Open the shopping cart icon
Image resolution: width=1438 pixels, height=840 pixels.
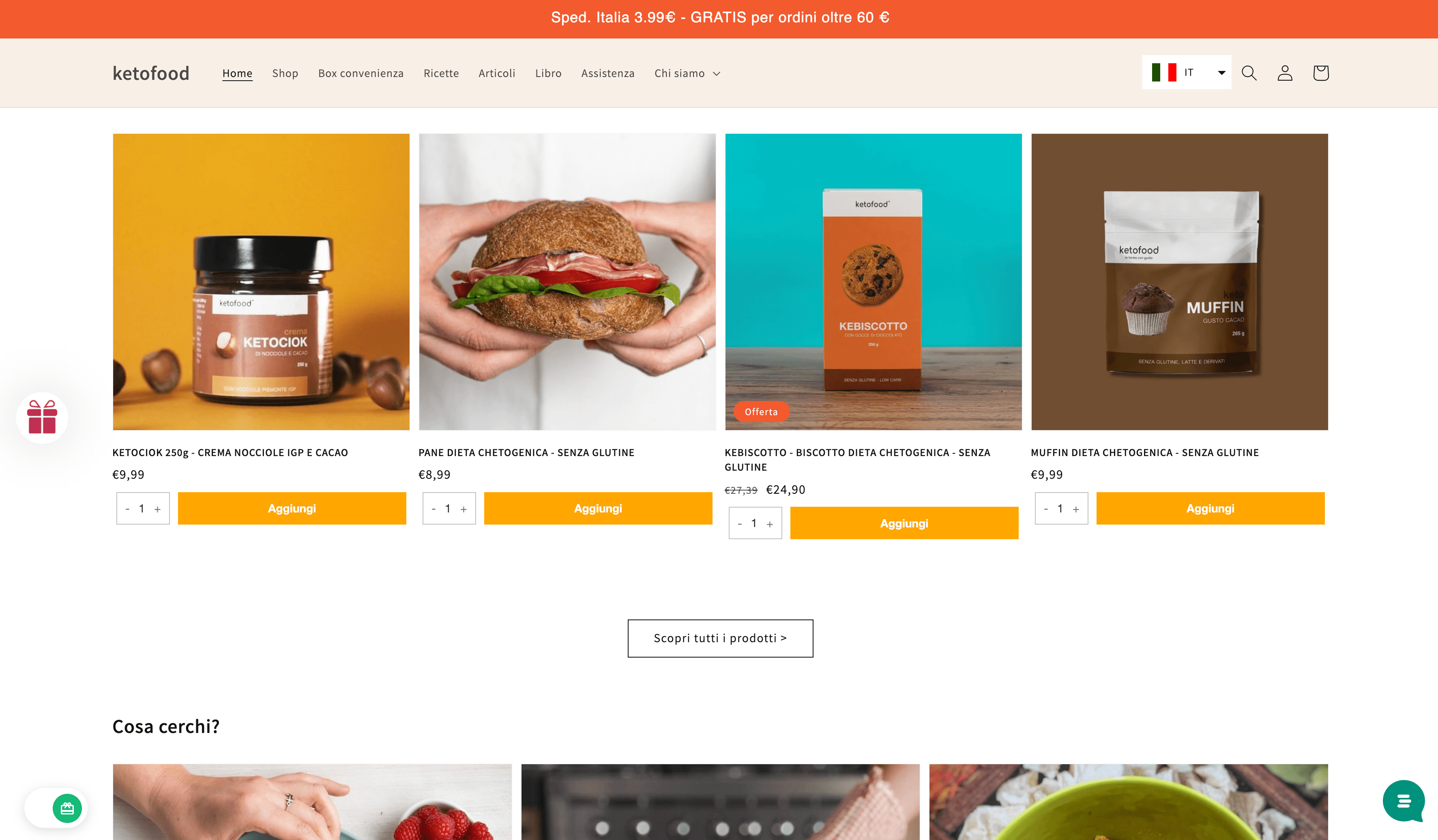click(1320, 73)
